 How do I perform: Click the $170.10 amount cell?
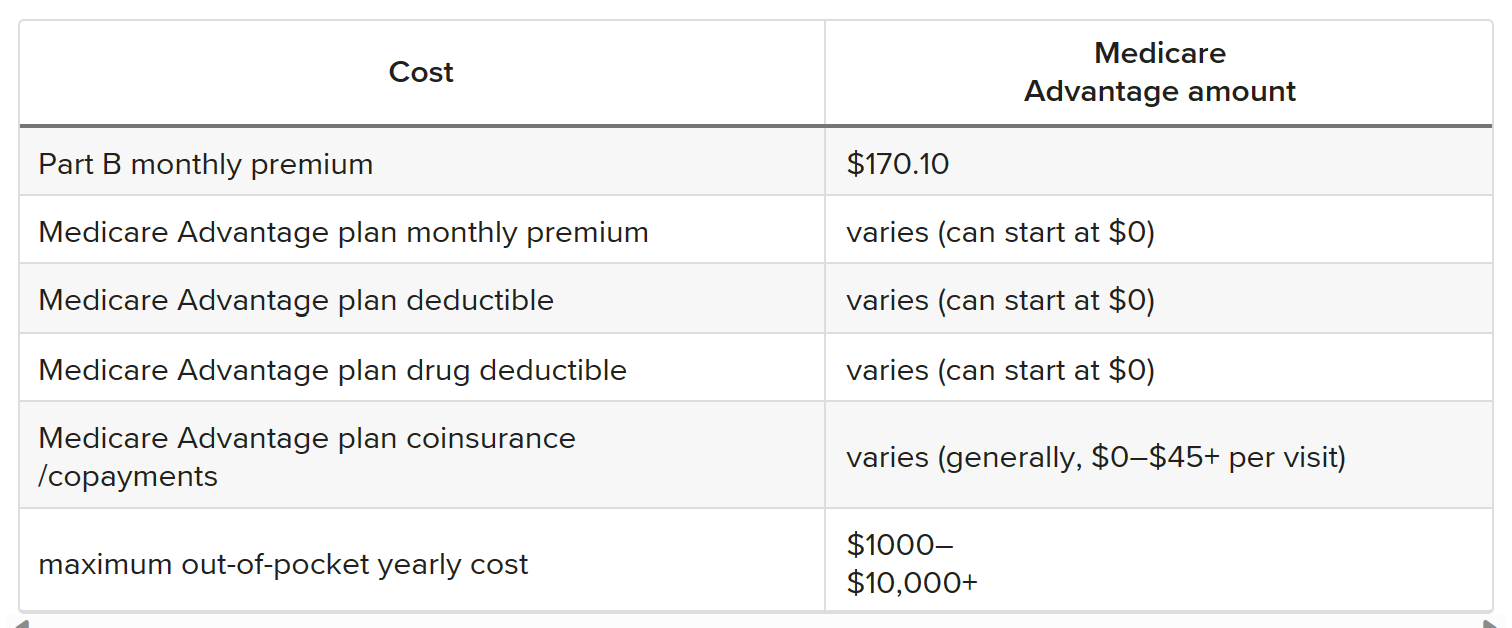(897, 164)
